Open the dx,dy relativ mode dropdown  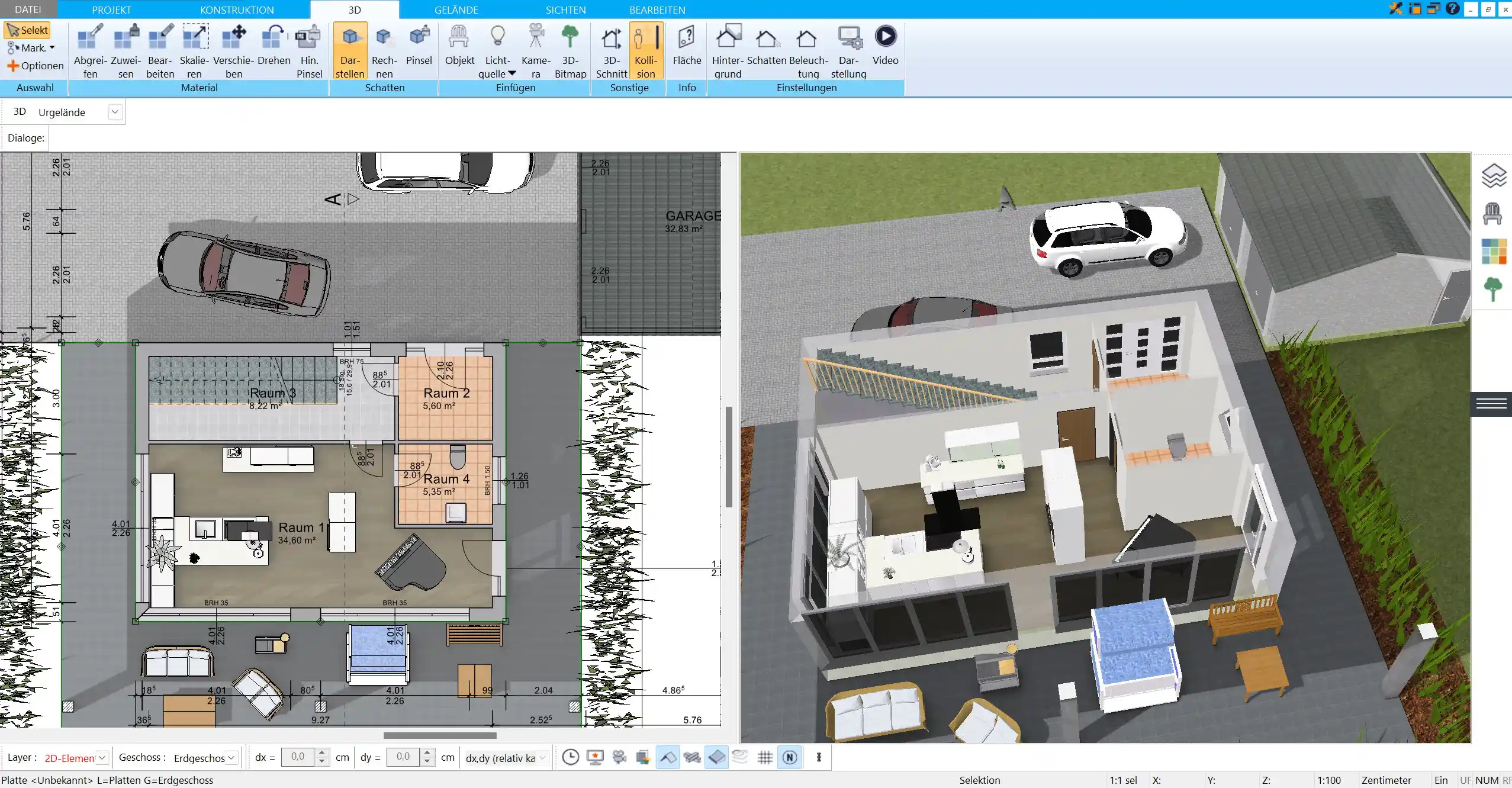point(542,758)
